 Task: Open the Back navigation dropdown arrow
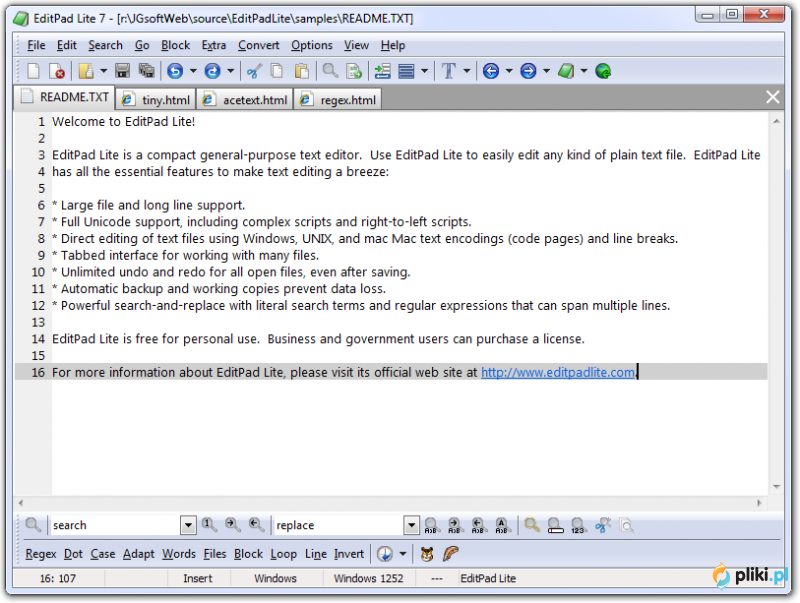pyautogui.click(x=509, y=71)
